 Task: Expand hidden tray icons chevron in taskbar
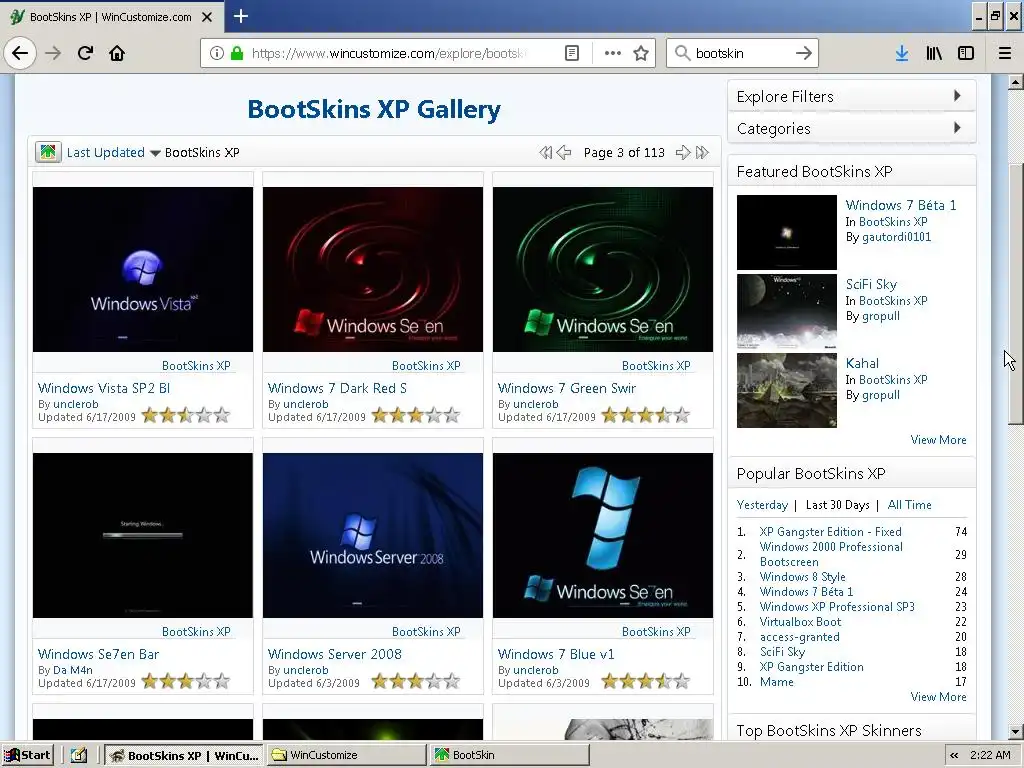tap(954, 755)
